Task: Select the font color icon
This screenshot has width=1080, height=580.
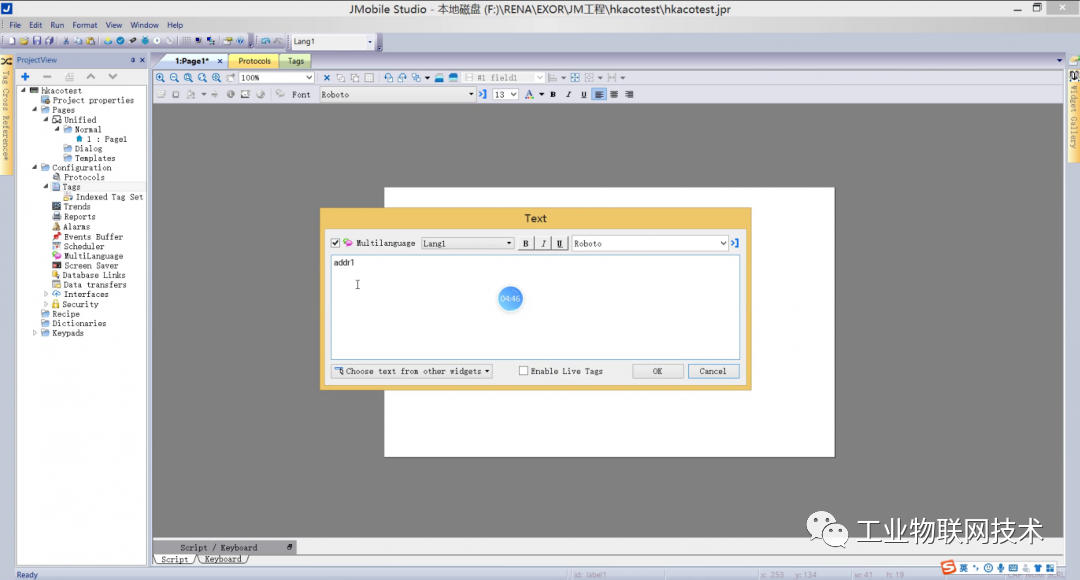Action: (530, 93)
